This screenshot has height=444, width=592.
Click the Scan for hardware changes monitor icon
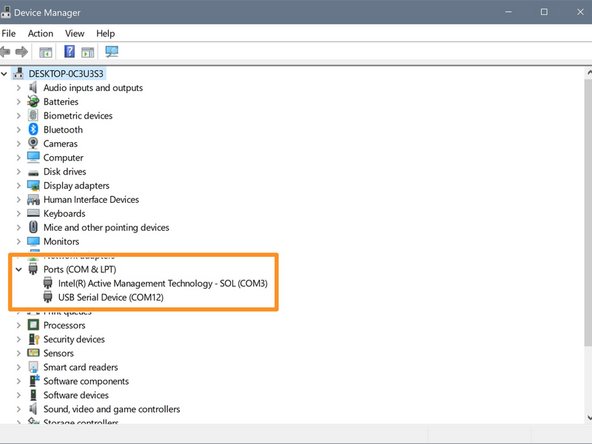point(112,51)
